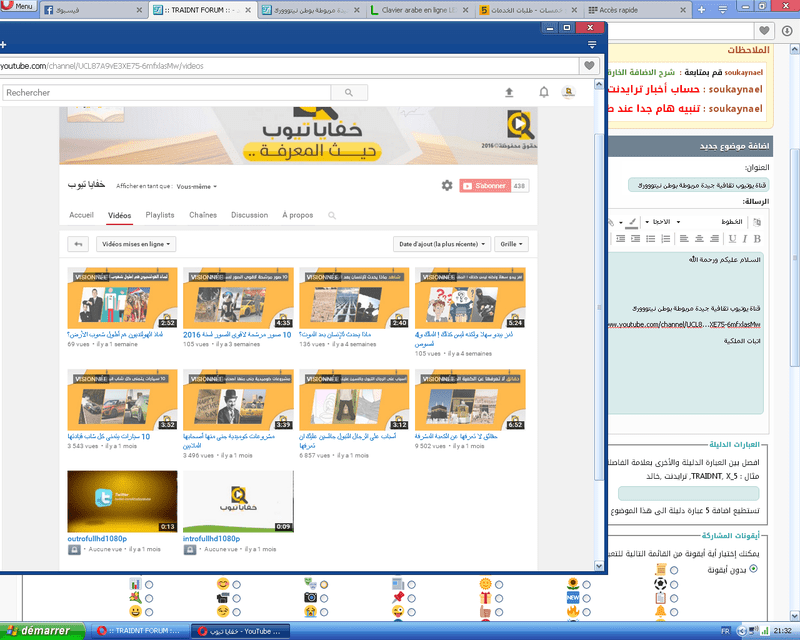800x640 pixels.
Task: Click the YouTube account avatar icon
Action: [x=568, y=92]
